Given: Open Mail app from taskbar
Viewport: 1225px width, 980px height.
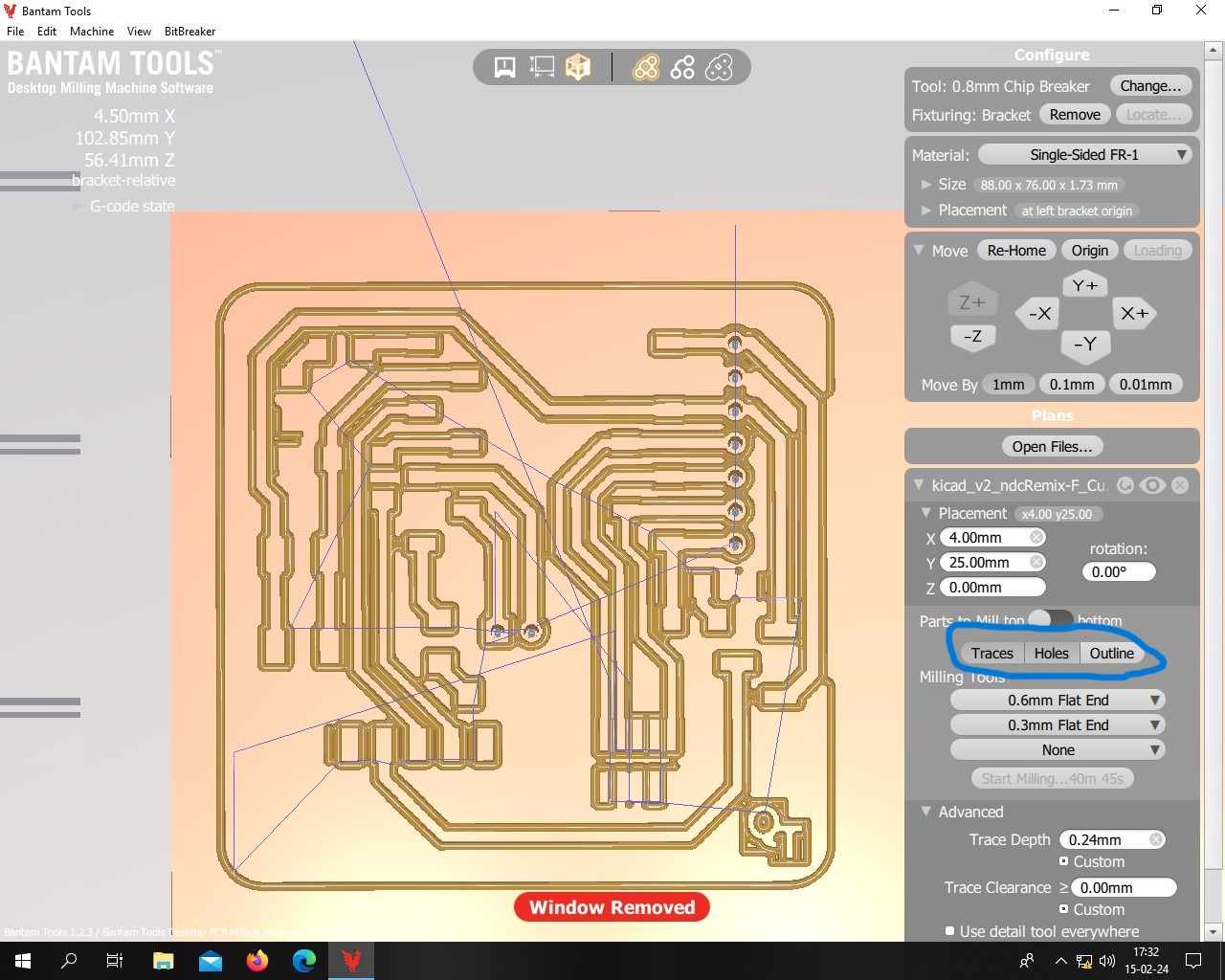Looking at the screenshot, I should (211, 961).
